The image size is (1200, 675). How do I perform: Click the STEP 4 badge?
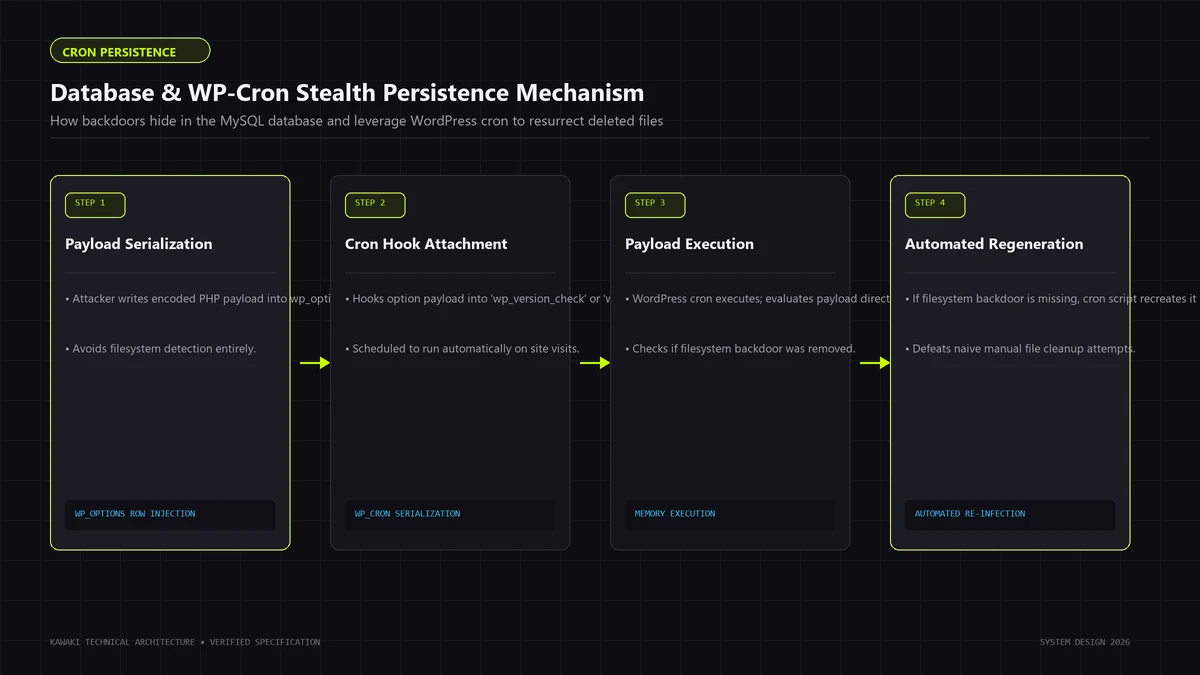[935, 205]
